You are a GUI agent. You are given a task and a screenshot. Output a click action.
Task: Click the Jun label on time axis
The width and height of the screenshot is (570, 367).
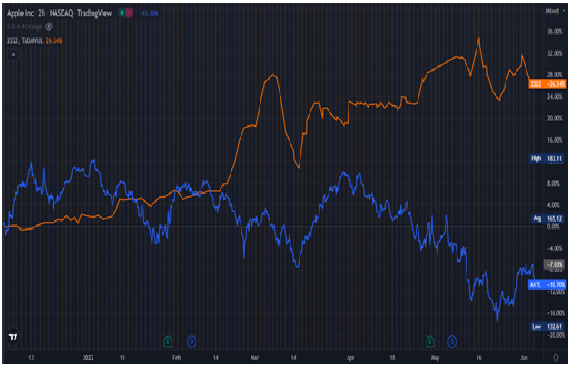coord(524,358)
